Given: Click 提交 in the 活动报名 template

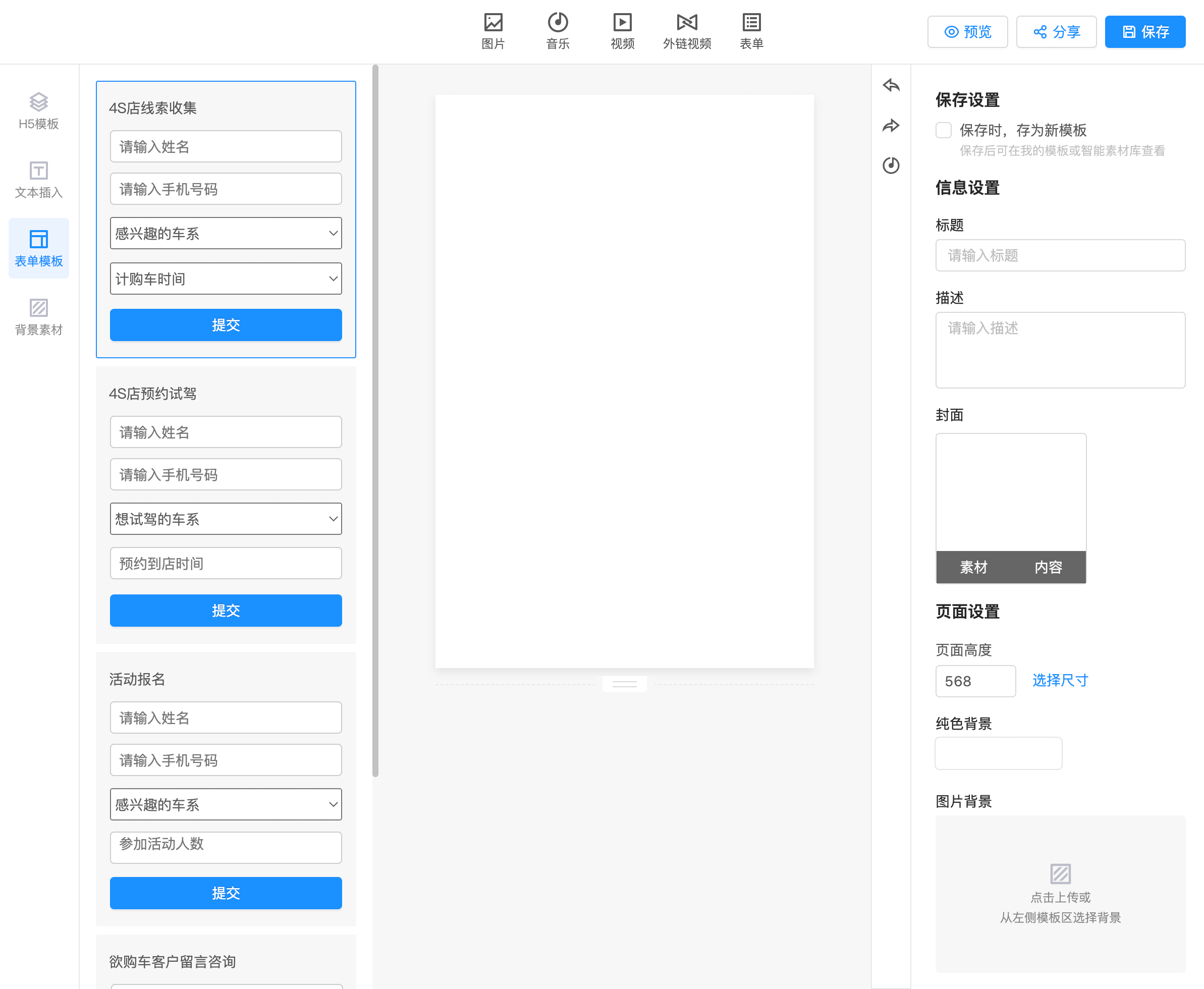Looking at the screenshot, I should click(226, 893).
